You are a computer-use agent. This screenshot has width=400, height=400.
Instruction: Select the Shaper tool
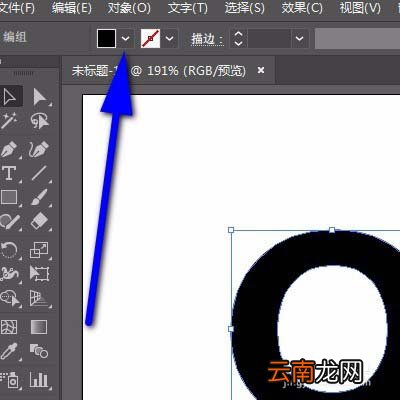click(9, 221)
